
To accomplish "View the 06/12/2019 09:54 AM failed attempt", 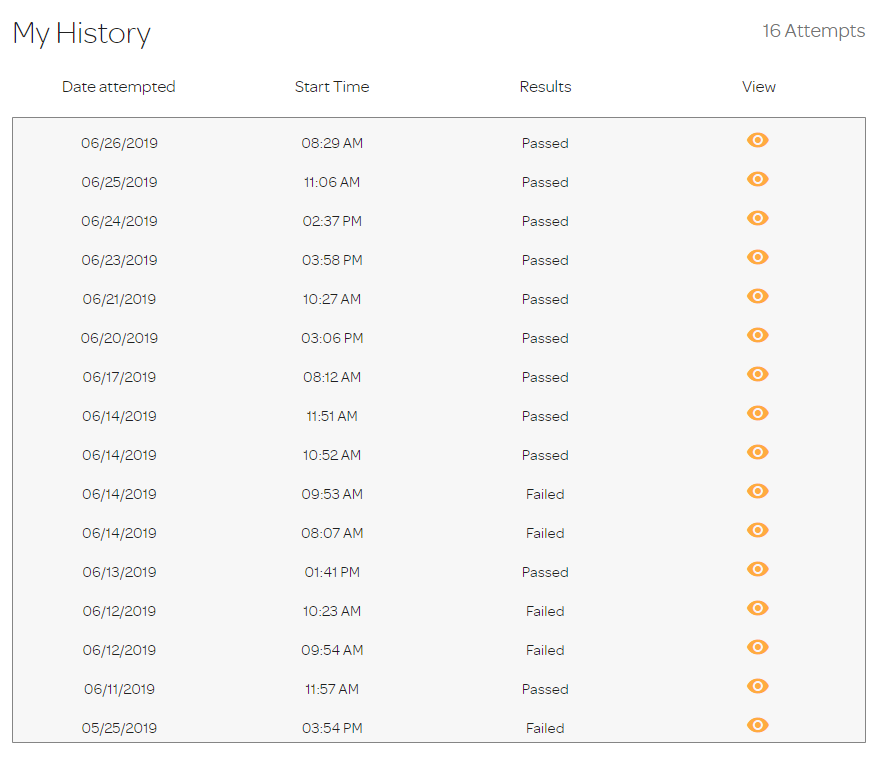I will 758,647.
